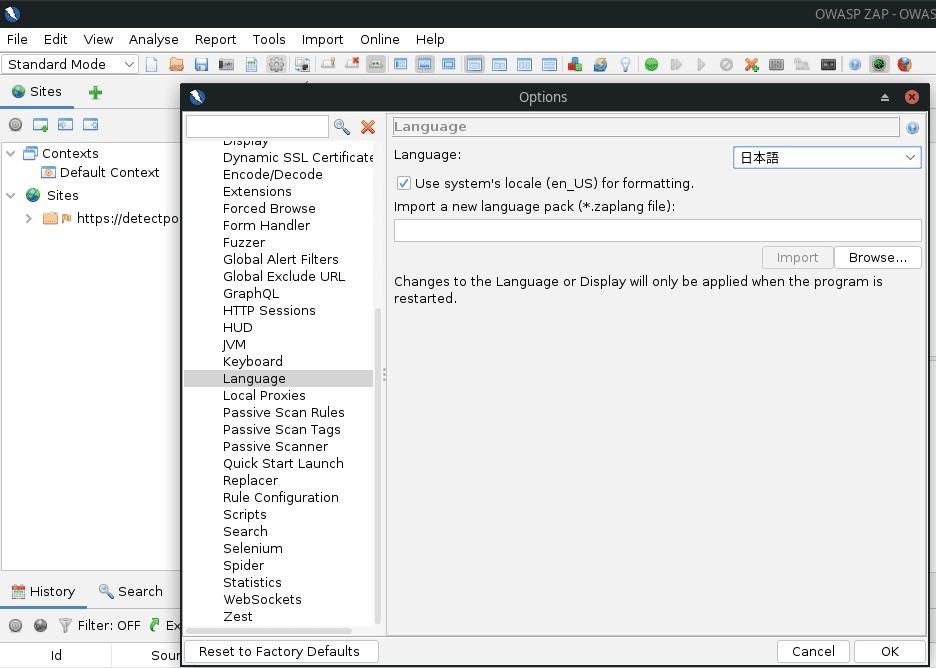Click the Continue play arrow icon

click(701, 64)
